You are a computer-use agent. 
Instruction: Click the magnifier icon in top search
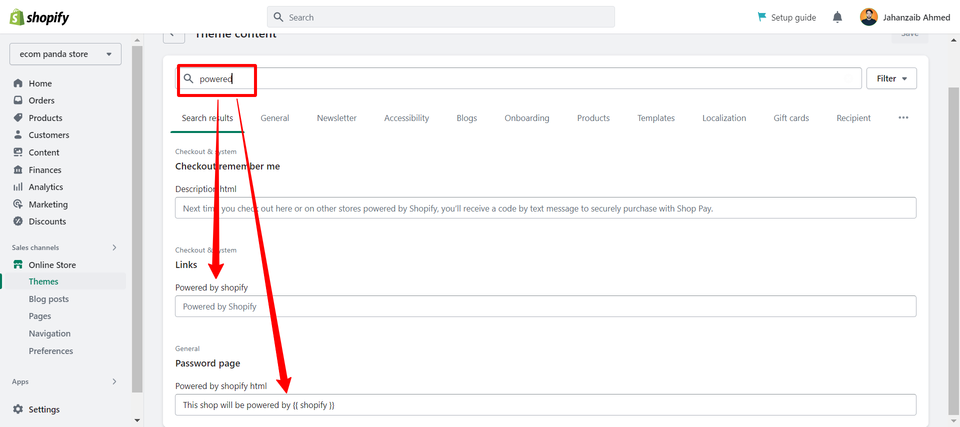[279, 17]
